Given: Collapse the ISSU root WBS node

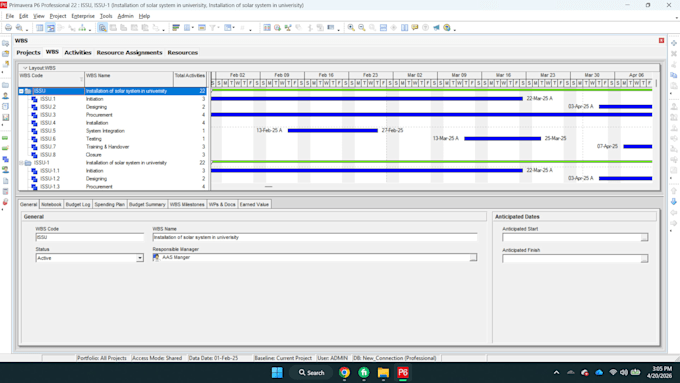Looking at the screenshot, I should click(21, 91).
